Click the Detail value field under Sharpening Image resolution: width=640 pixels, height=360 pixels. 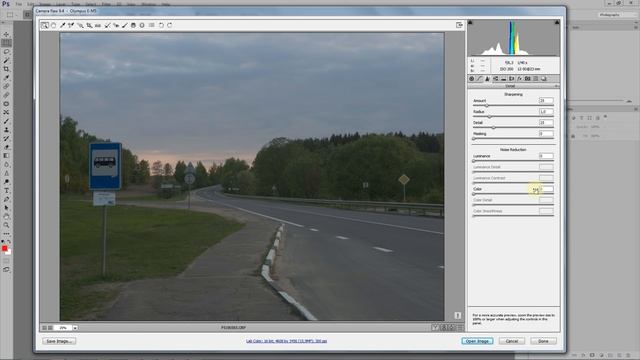546,122
